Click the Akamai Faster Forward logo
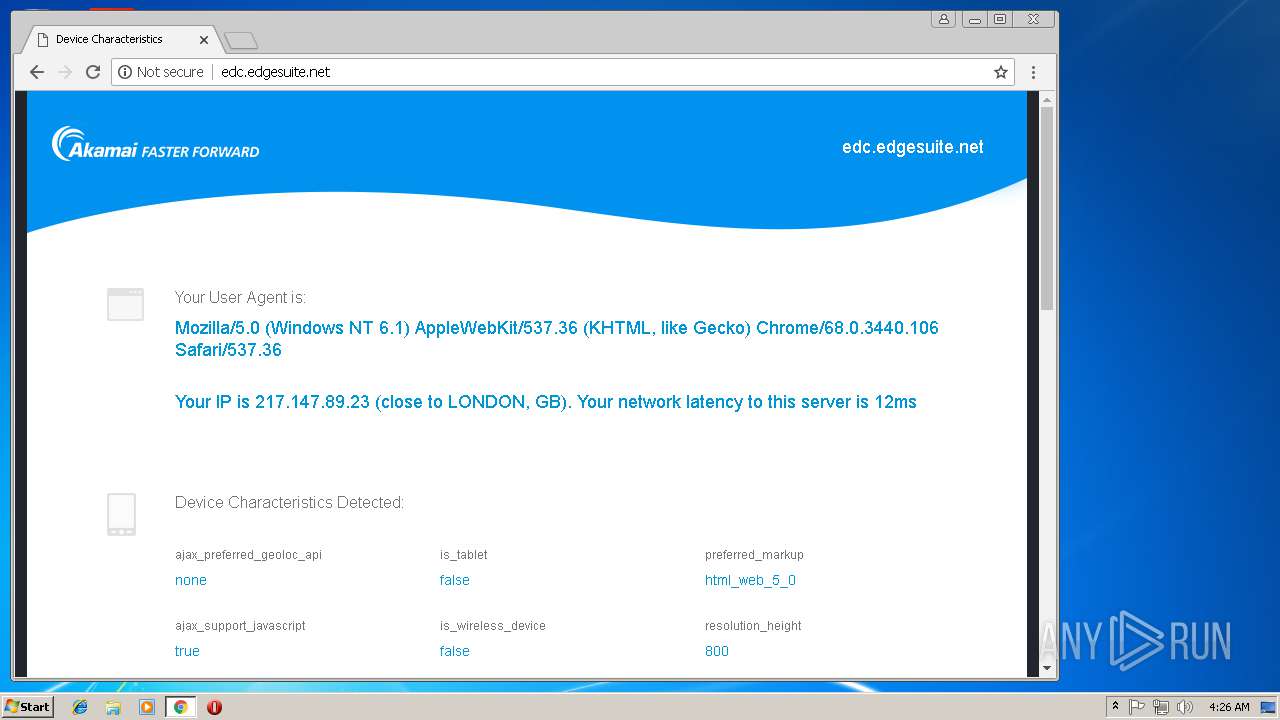 pos(155,144)
